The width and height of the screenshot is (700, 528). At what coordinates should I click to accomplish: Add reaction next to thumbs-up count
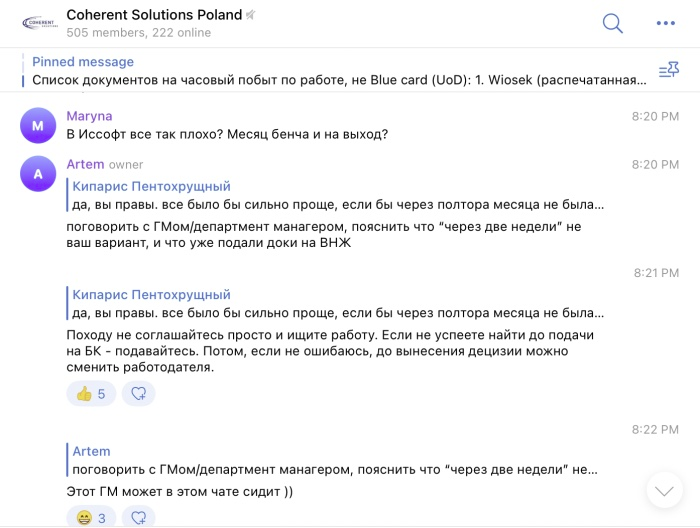tap(139, 394)
